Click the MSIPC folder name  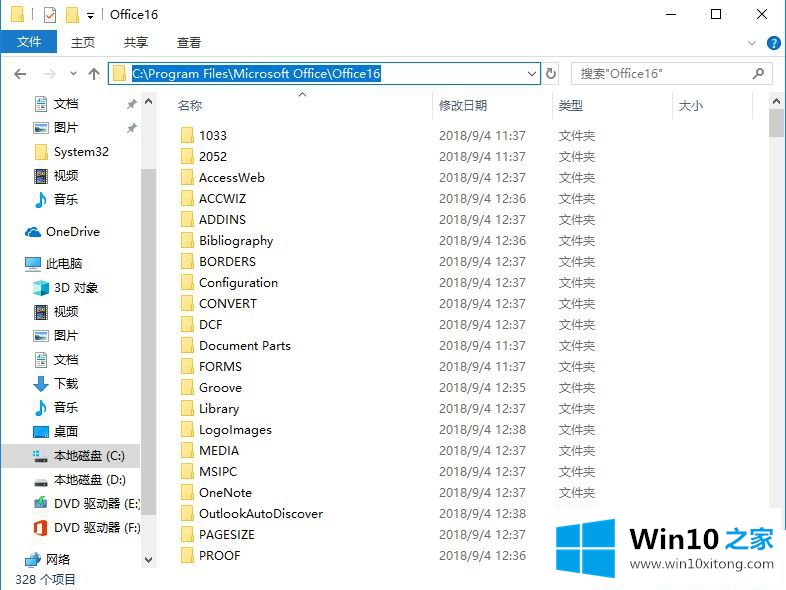(x=218, y=472)
